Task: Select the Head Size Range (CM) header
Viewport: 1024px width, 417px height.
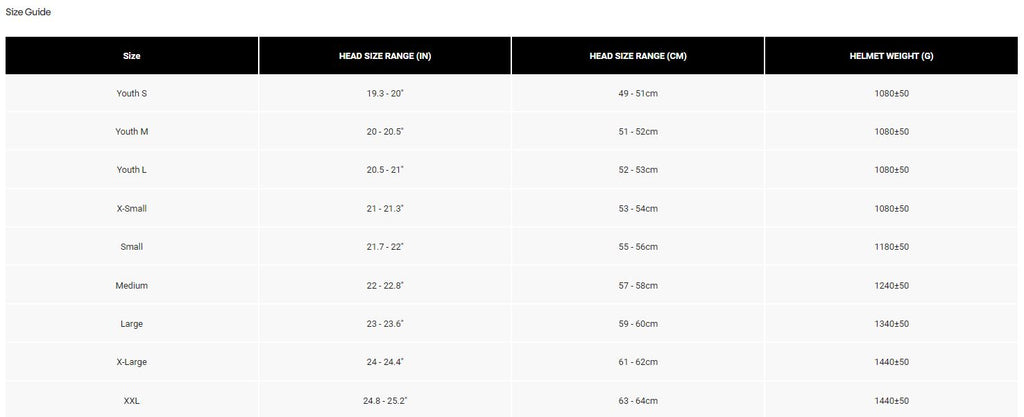Action: (x=638, y=56)
